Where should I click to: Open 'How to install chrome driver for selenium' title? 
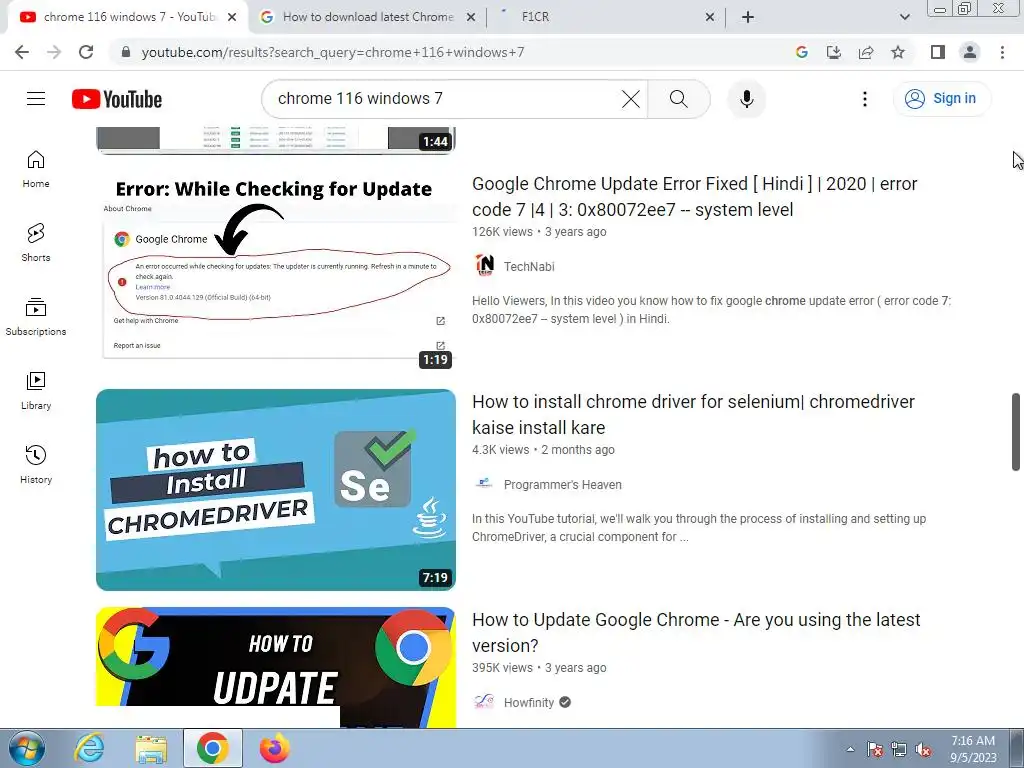tap(694, 415)
